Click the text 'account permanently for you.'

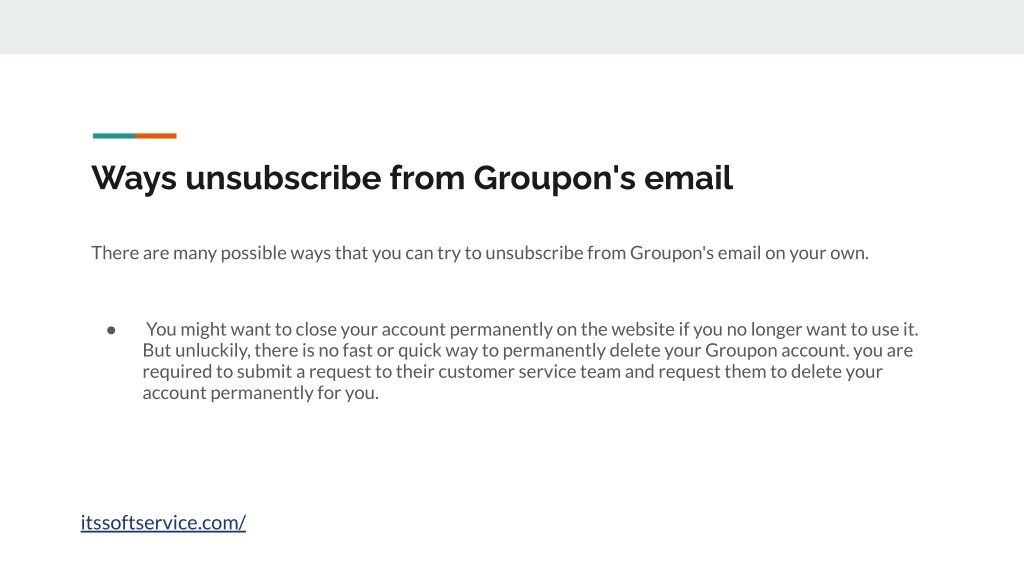[261, 393]
